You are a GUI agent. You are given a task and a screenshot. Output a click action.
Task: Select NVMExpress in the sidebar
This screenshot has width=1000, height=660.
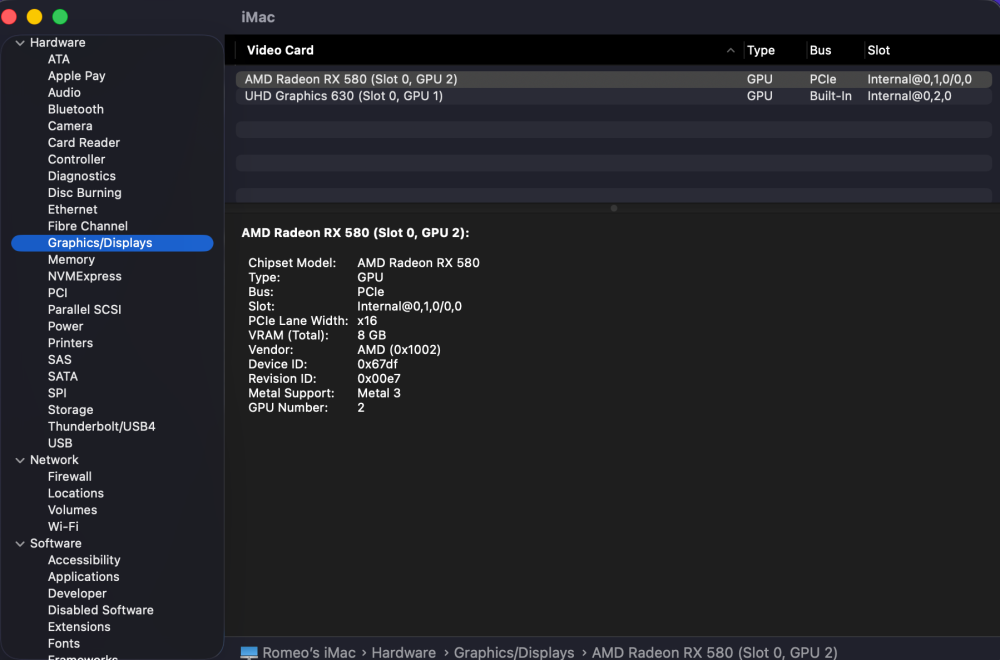[x=85, y=276]
